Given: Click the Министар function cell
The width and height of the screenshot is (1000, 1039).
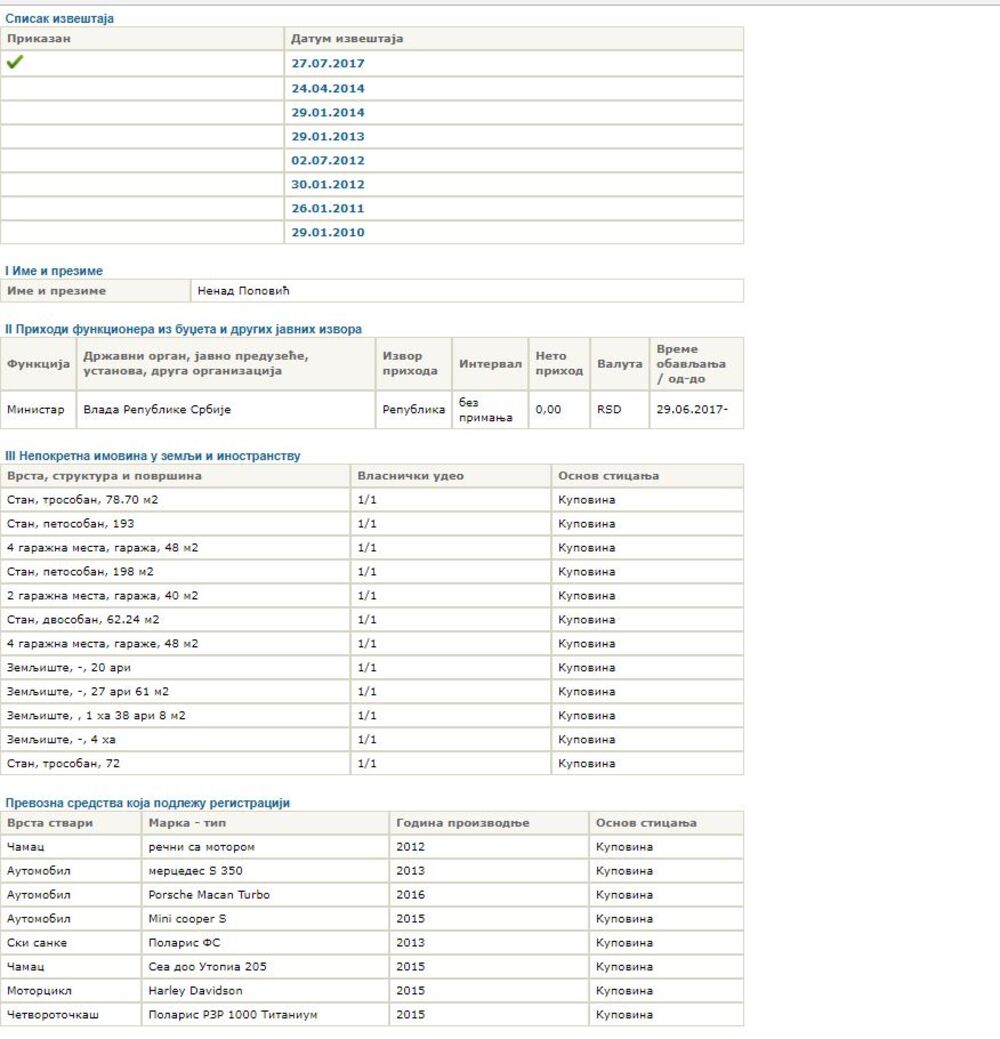Looking at the screenshot, I should [x=35, y=409].
